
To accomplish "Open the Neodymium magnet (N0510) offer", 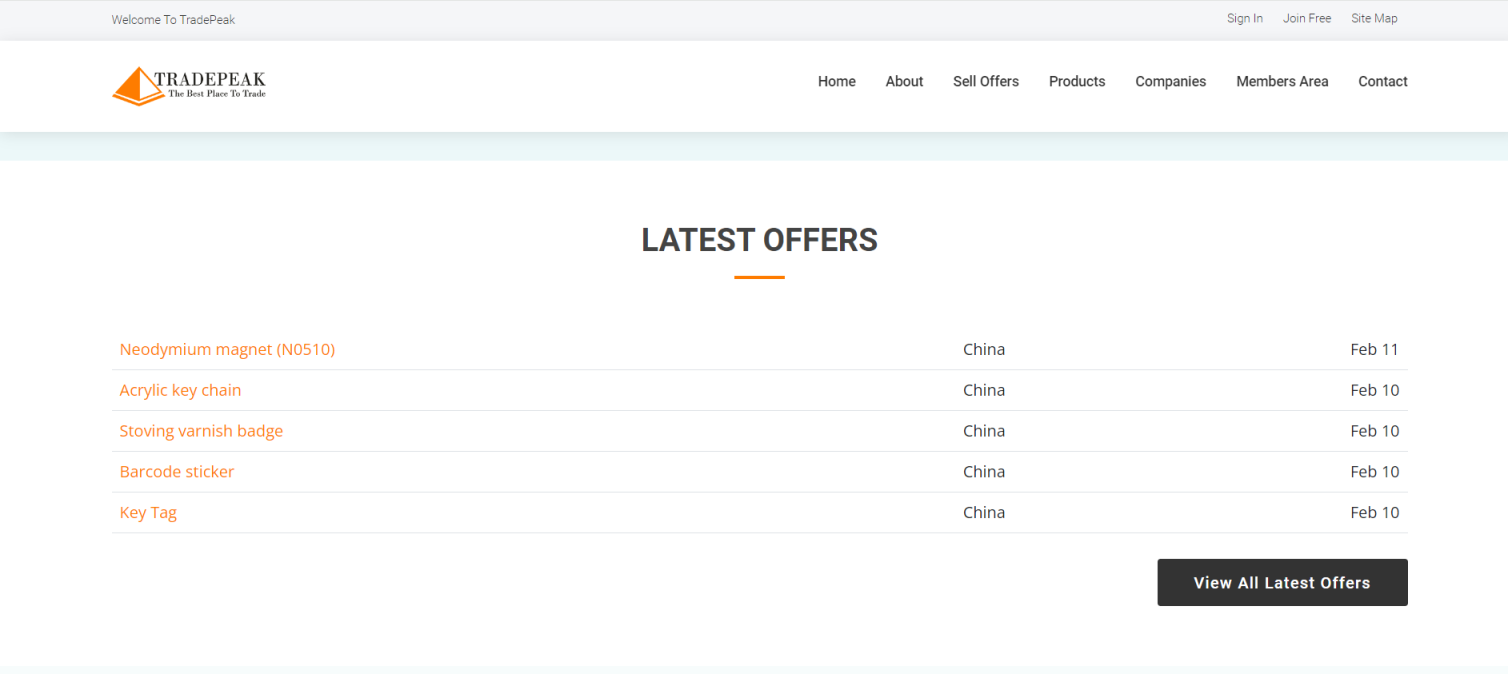I will pos(227,349).
